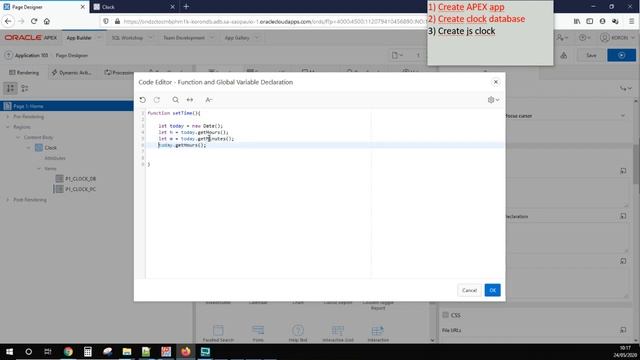Collapse the Content Body tree node
The image size is (640, 360).
coord(18,138)
